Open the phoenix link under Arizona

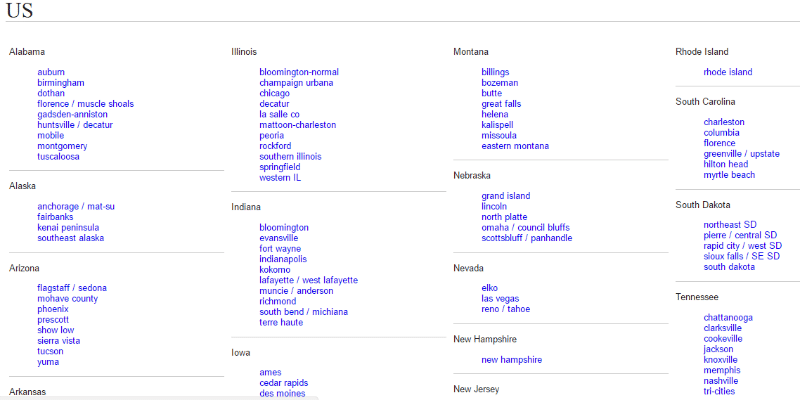[x=53, y=309]
